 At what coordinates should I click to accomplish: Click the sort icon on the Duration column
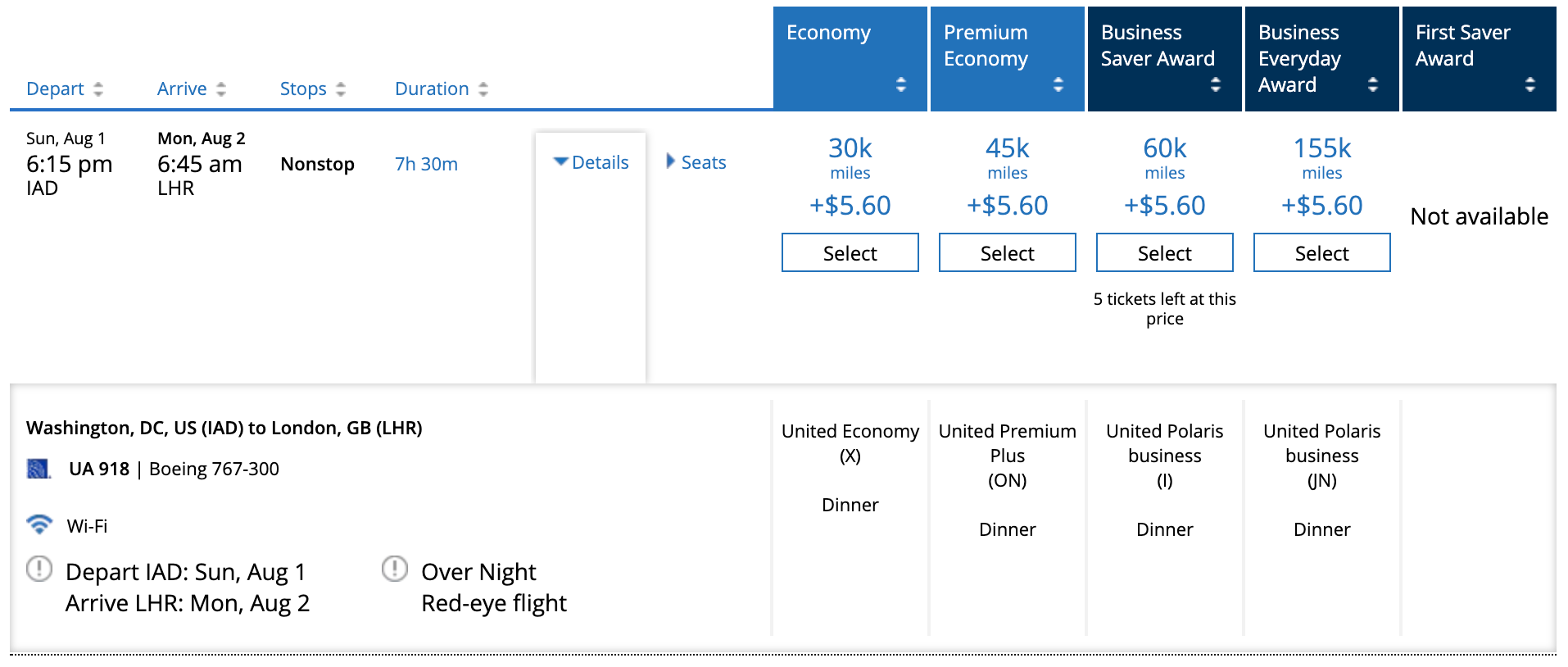point(483,88)
